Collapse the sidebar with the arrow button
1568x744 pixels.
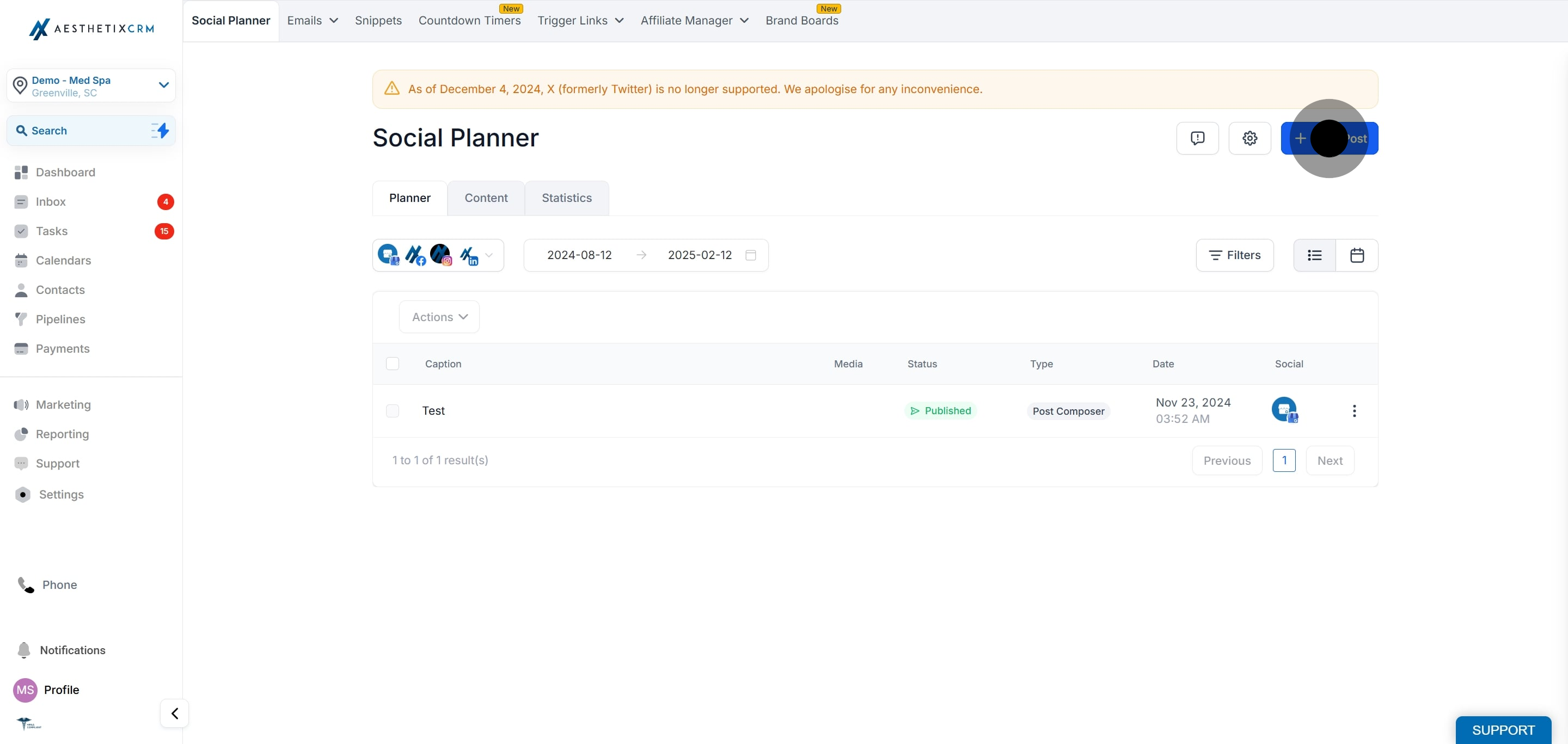pyautogui.click(x=175, y=713)
